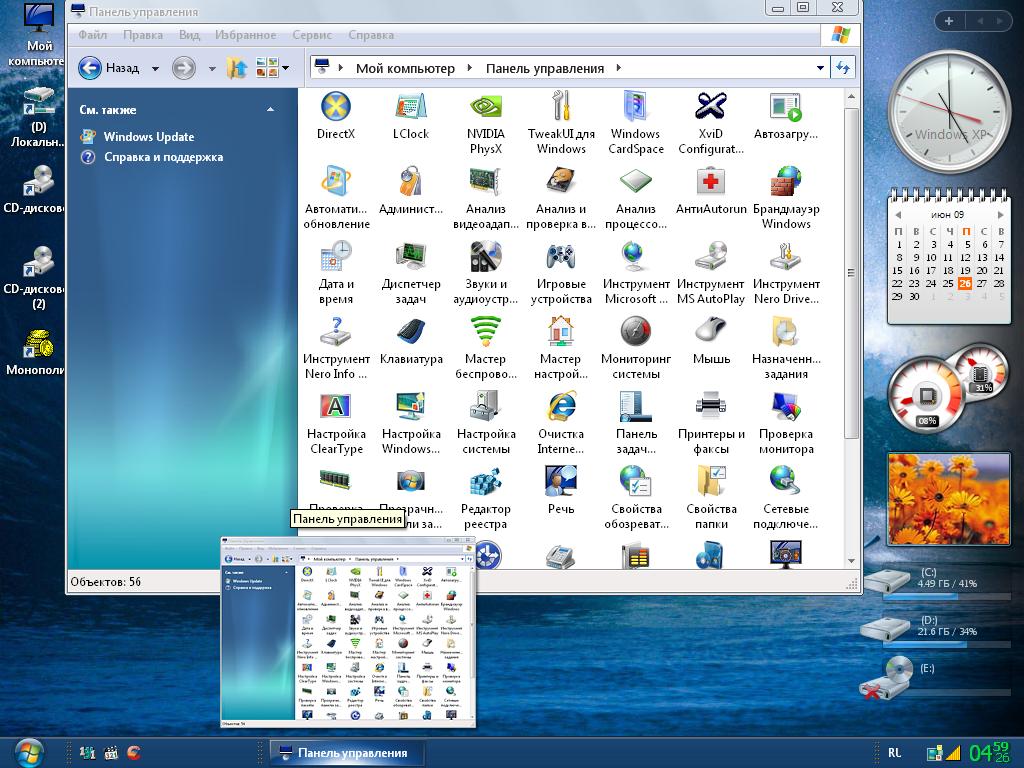Screen dimensions: 1024x768
Task: Open the АнтиAutorun item
Action: click(x=711, y=191)
